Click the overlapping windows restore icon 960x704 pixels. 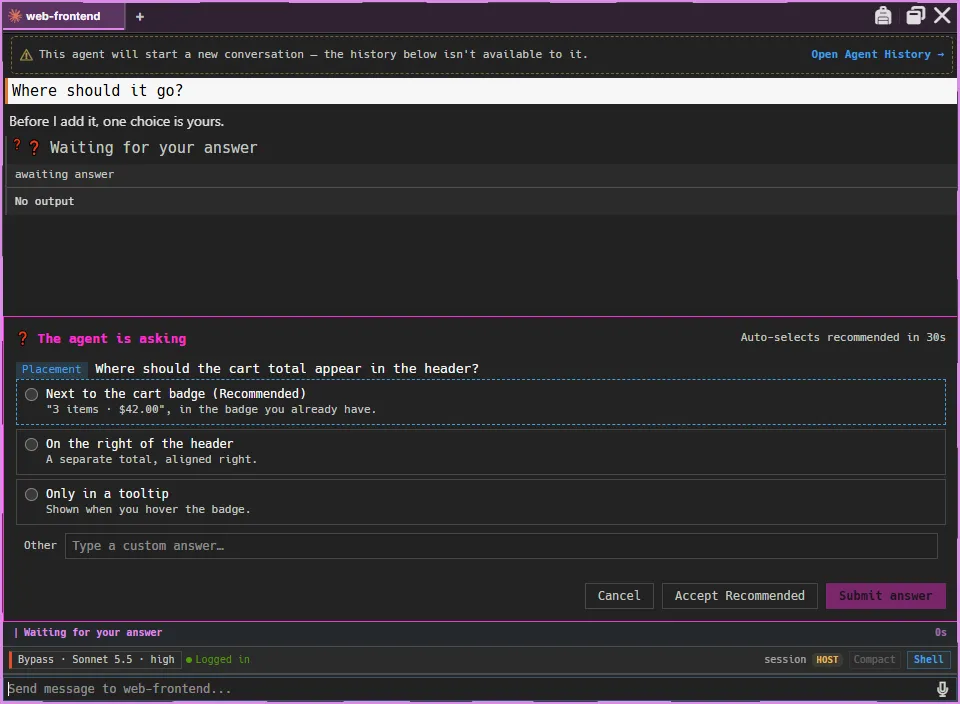[x=915, y=15]
